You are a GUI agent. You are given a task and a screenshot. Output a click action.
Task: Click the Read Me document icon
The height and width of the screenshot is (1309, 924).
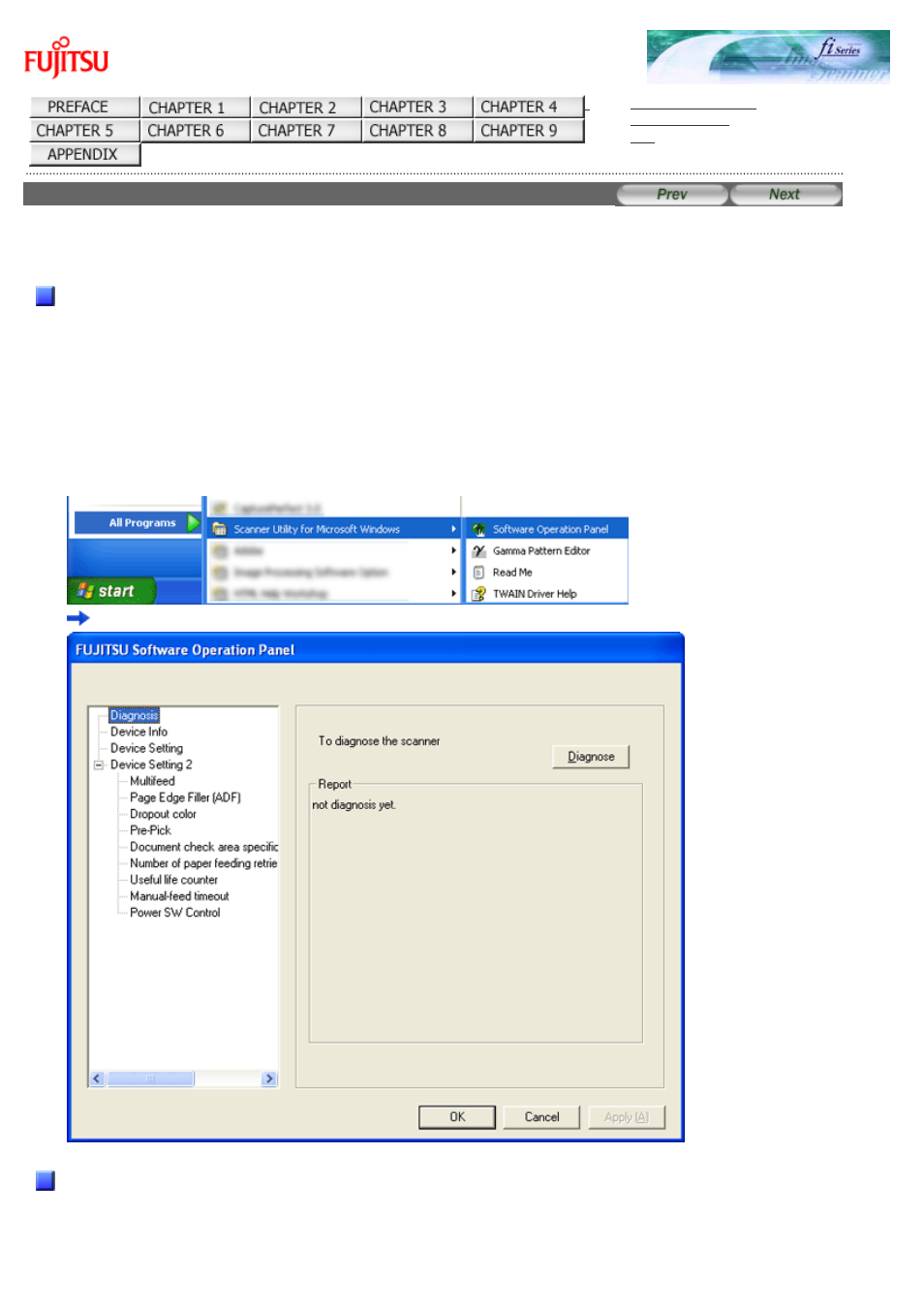click(478, 572)
